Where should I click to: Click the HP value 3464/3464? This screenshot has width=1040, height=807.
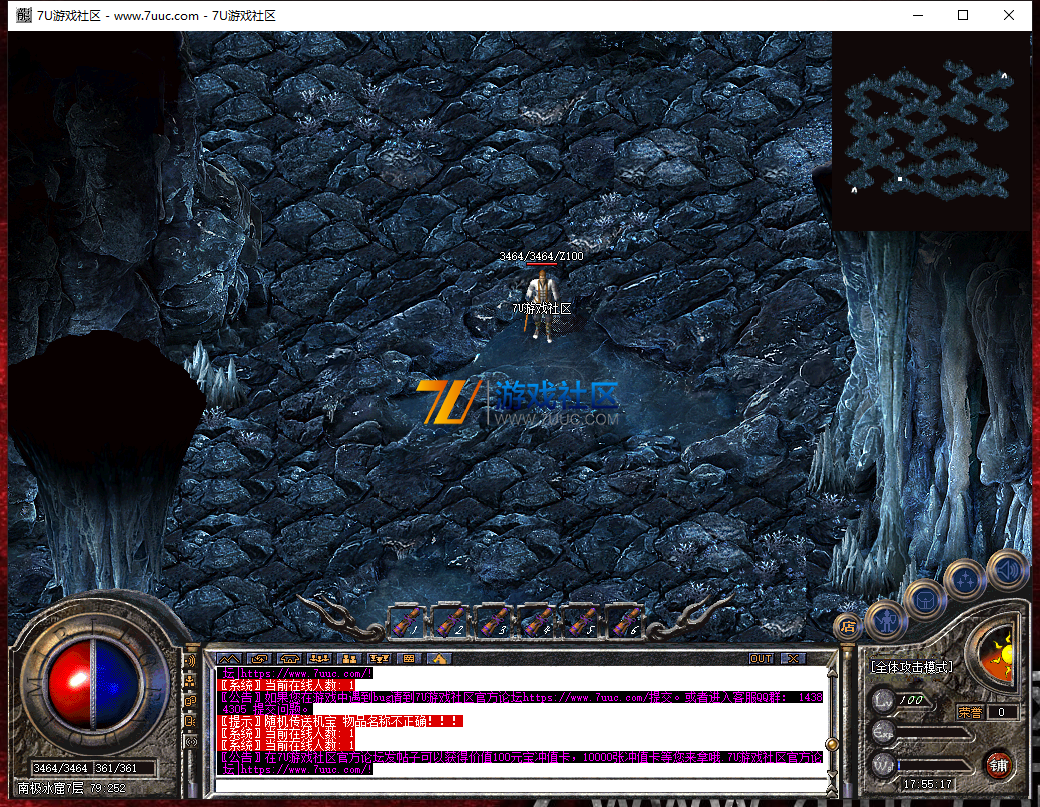coord(60,768)
